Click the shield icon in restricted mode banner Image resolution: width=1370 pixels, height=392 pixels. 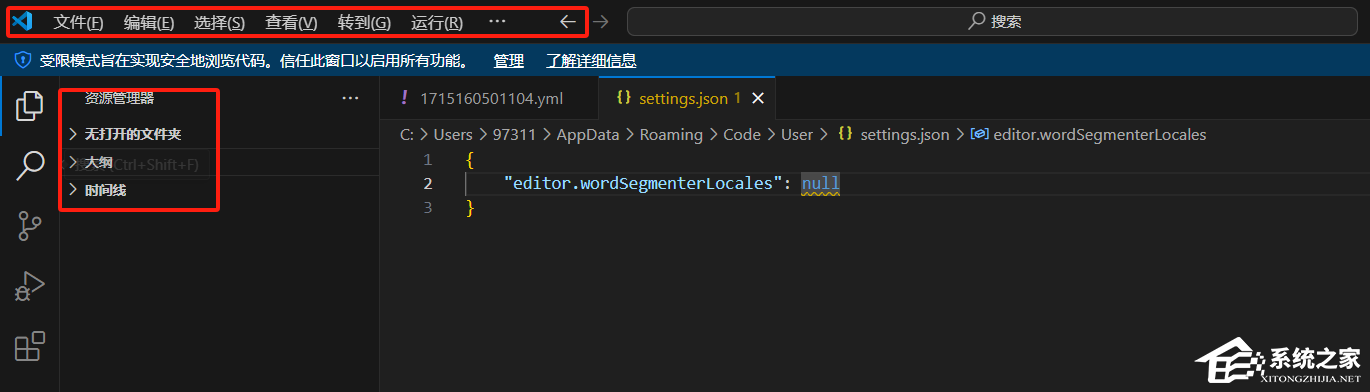tap(22, 61)
